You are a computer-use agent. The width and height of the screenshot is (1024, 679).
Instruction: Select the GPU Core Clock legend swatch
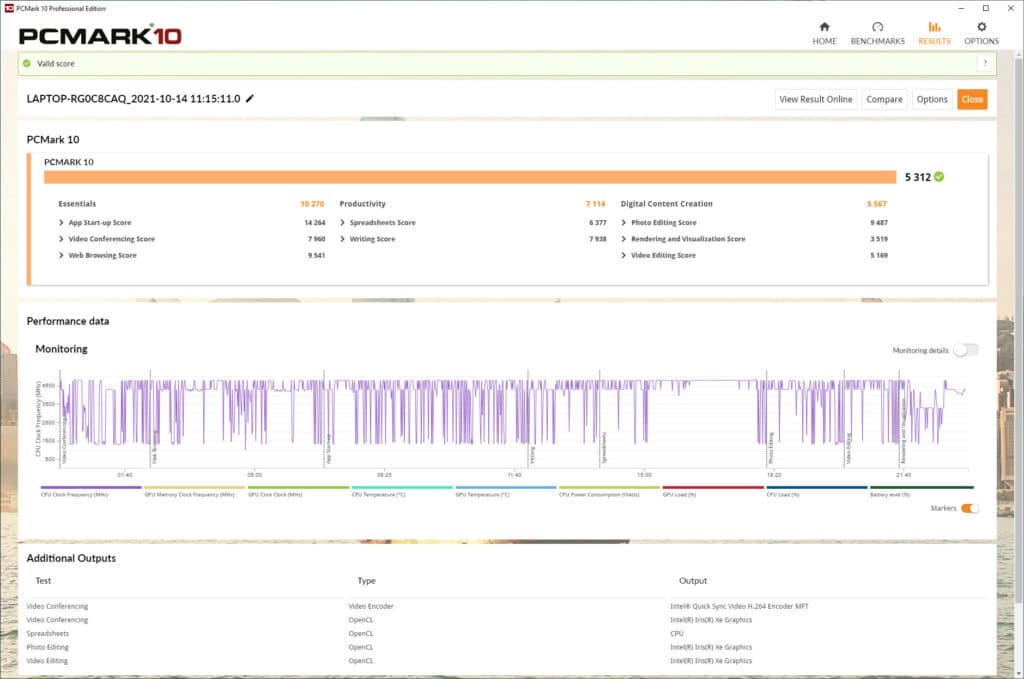[x=298, y=487]
